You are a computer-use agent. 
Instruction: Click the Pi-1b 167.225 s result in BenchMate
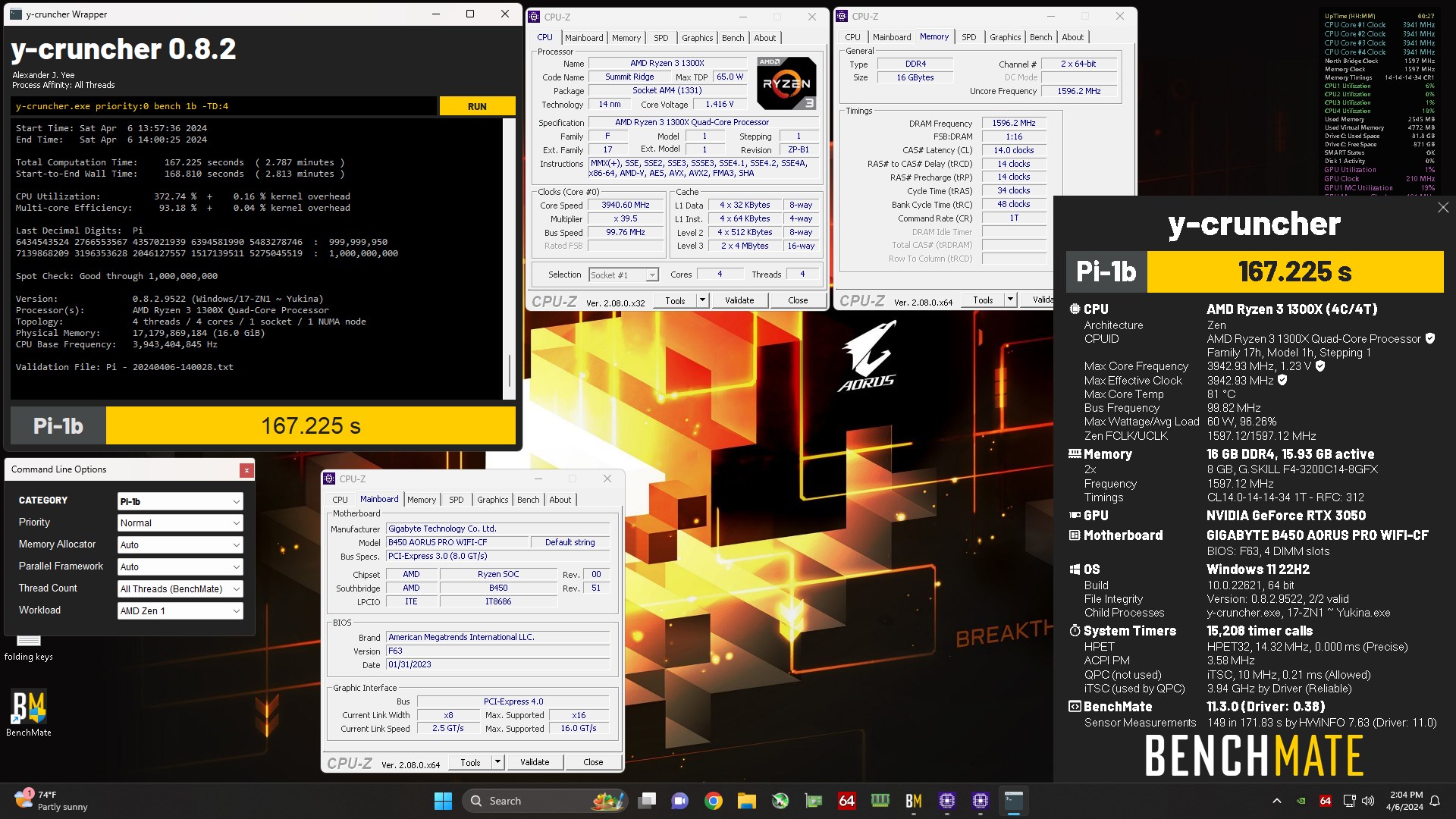click(1255, 271)
